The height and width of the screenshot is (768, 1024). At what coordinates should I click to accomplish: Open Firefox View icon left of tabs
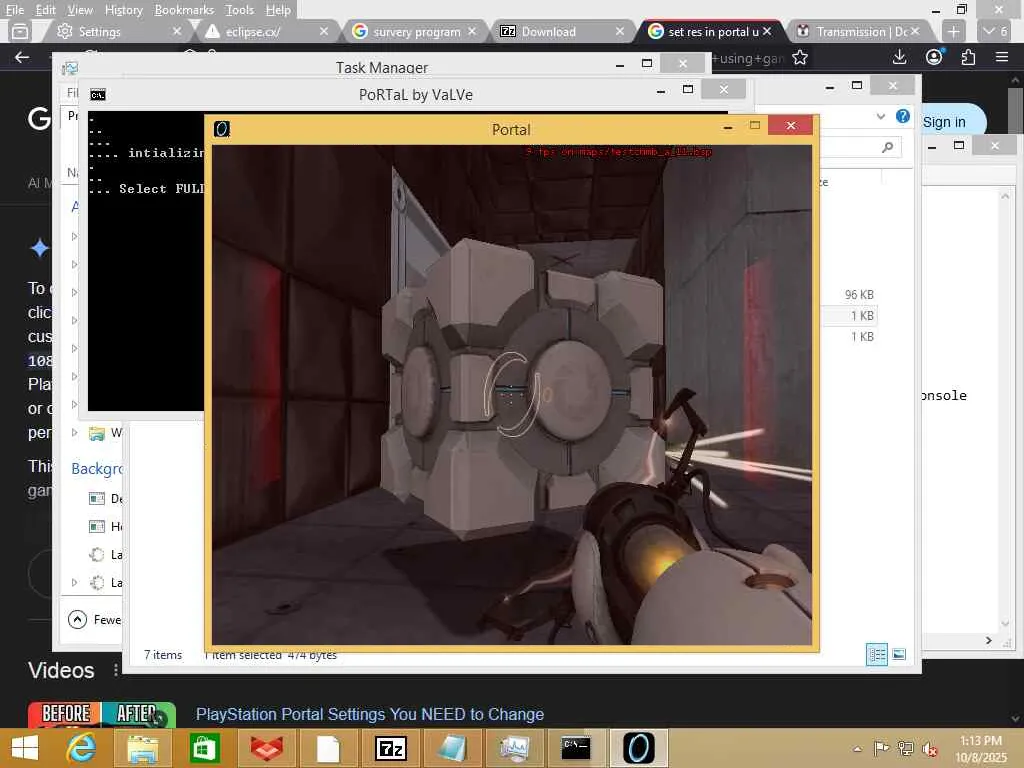[x=20, y=31]
